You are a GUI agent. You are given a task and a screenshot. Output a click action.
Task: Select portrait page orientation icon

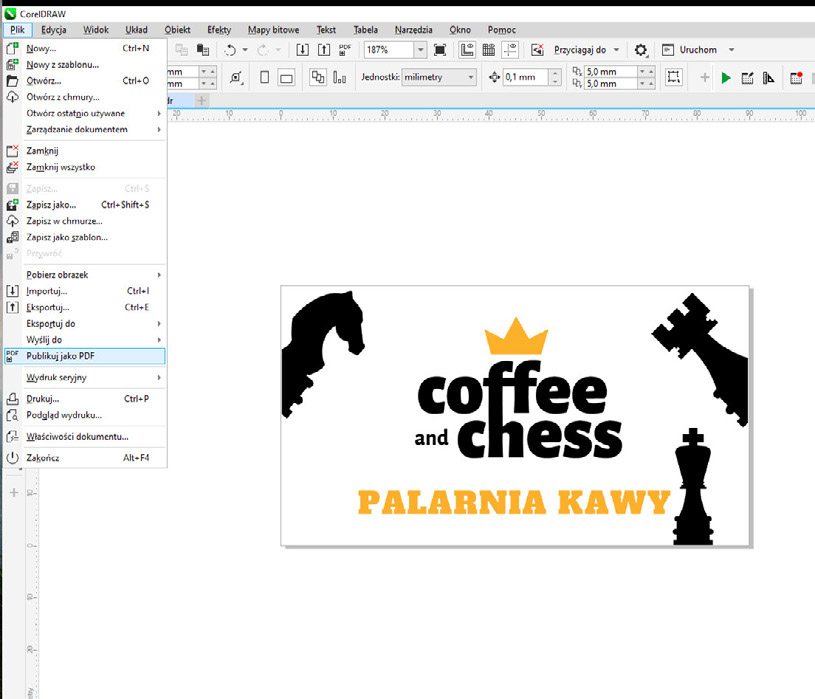tap(265, 77)
